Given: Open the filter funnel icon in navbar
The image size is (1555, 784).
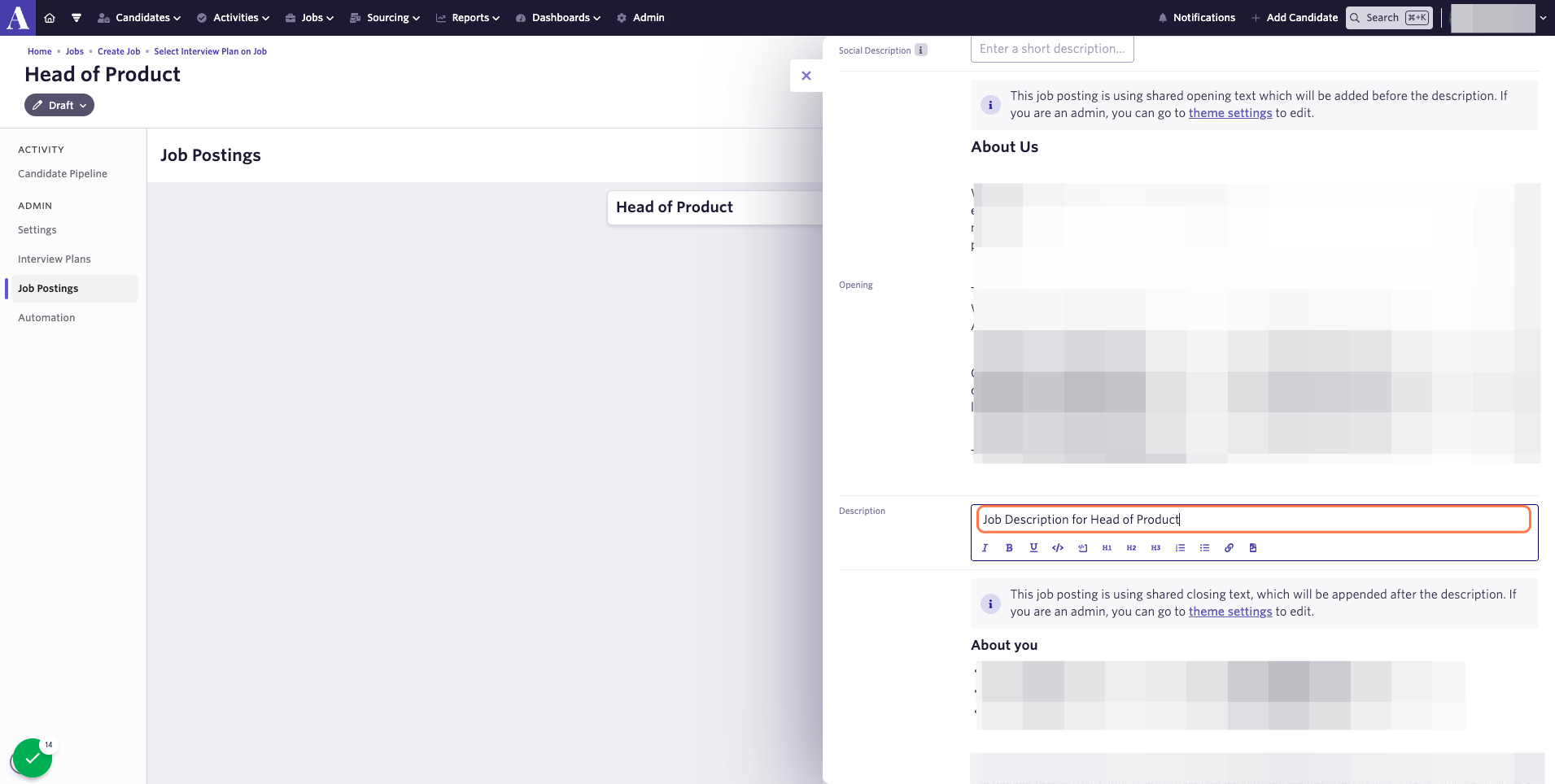Looking at the screenshot, I should 76,18.
